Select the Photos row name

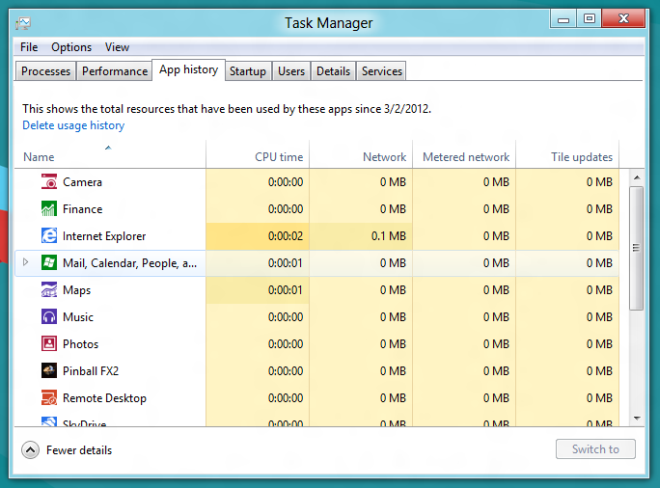click(80, 344)
